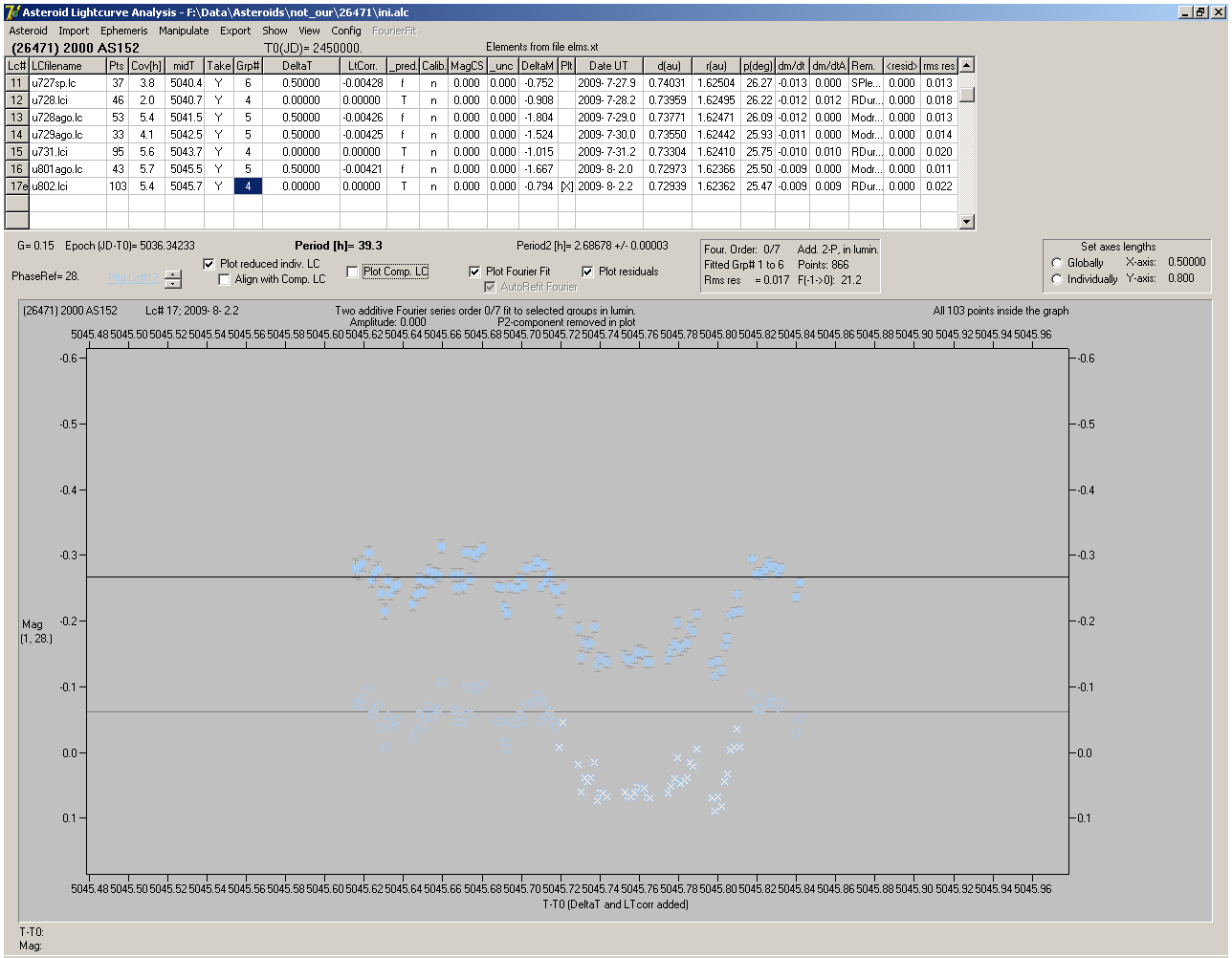
Task: Select row 14 u729ago.lc
Action: tap(480, 135)
